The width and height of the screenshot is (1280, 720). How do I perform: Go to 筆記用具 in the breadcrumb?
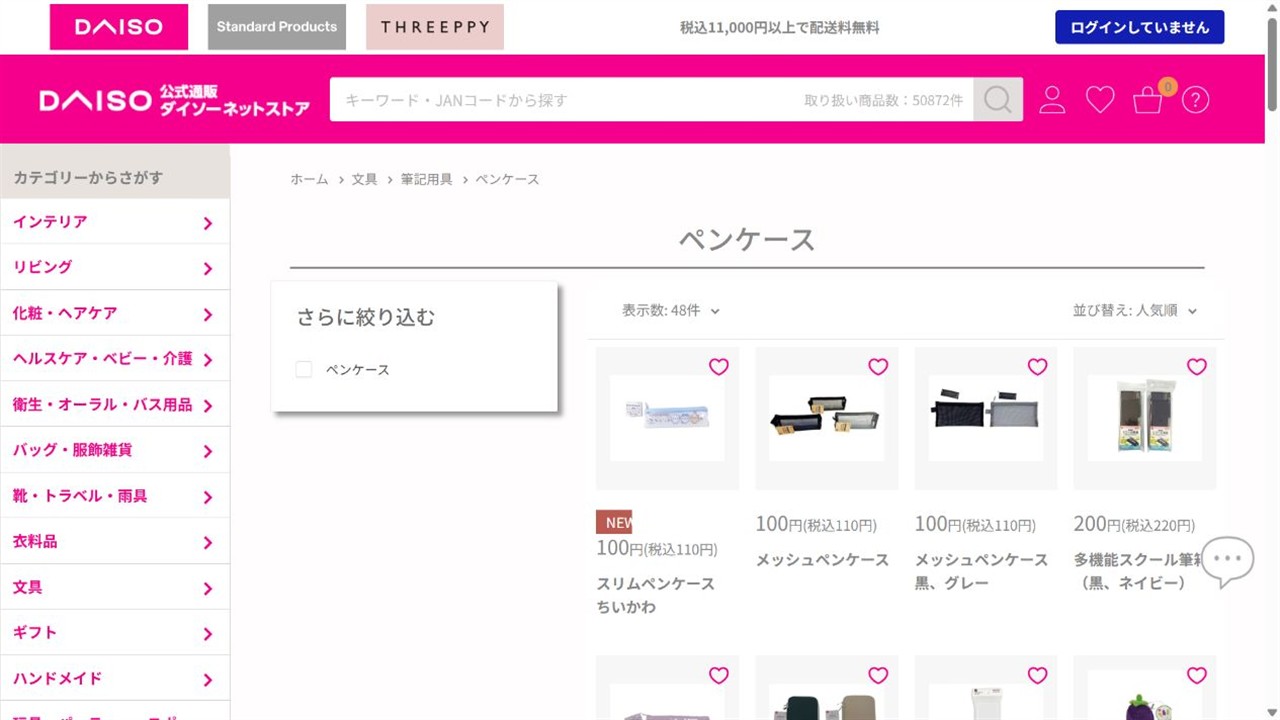point(426,179)
